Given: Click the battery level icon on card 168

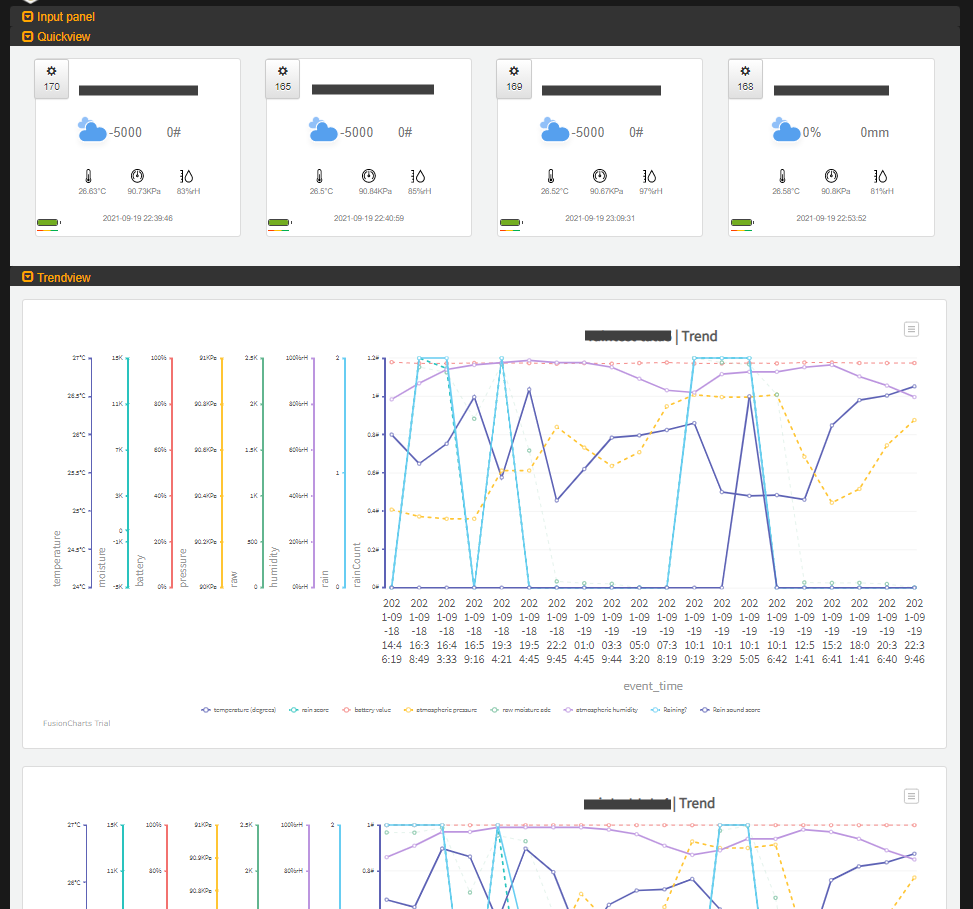Looking at the screenshot, I should (742, 223).
